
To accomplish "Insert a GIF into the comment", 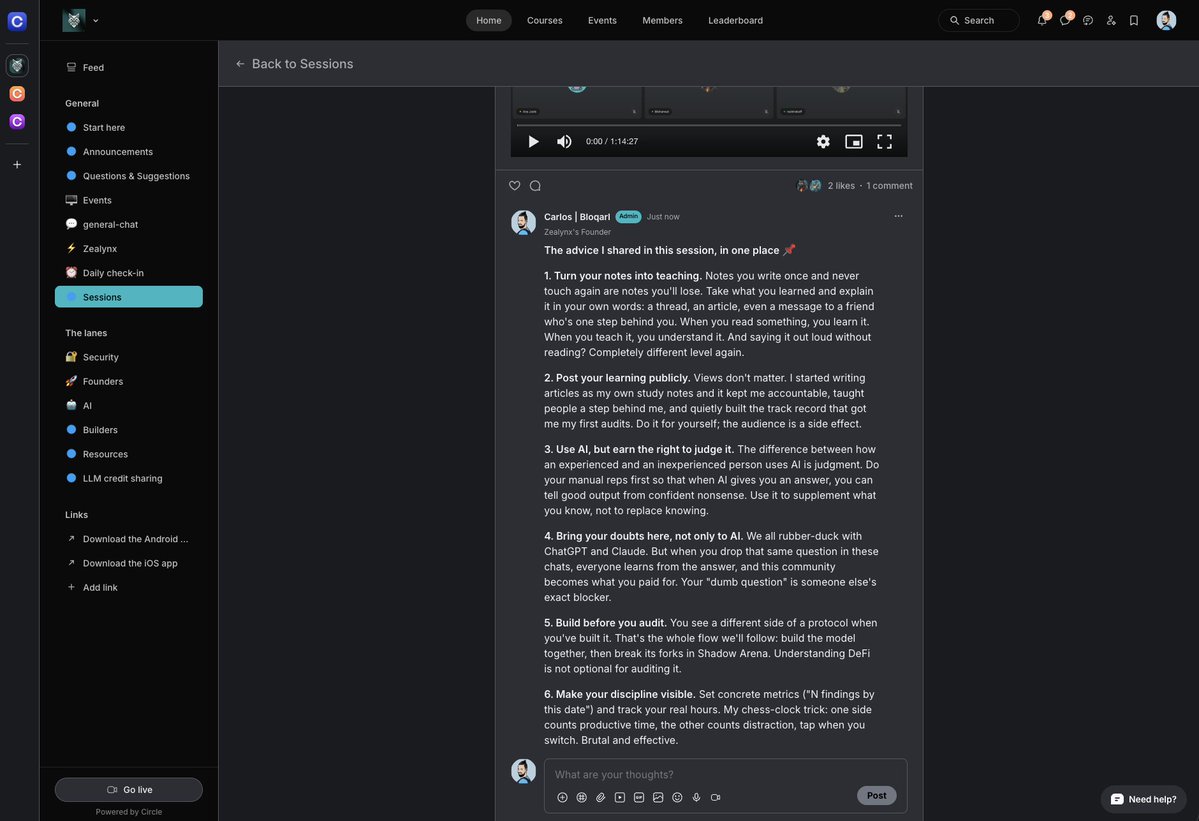I will 638,797.
